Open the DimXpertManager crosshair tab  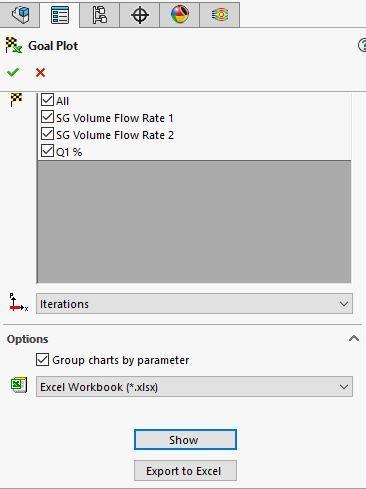coord(140,15)
